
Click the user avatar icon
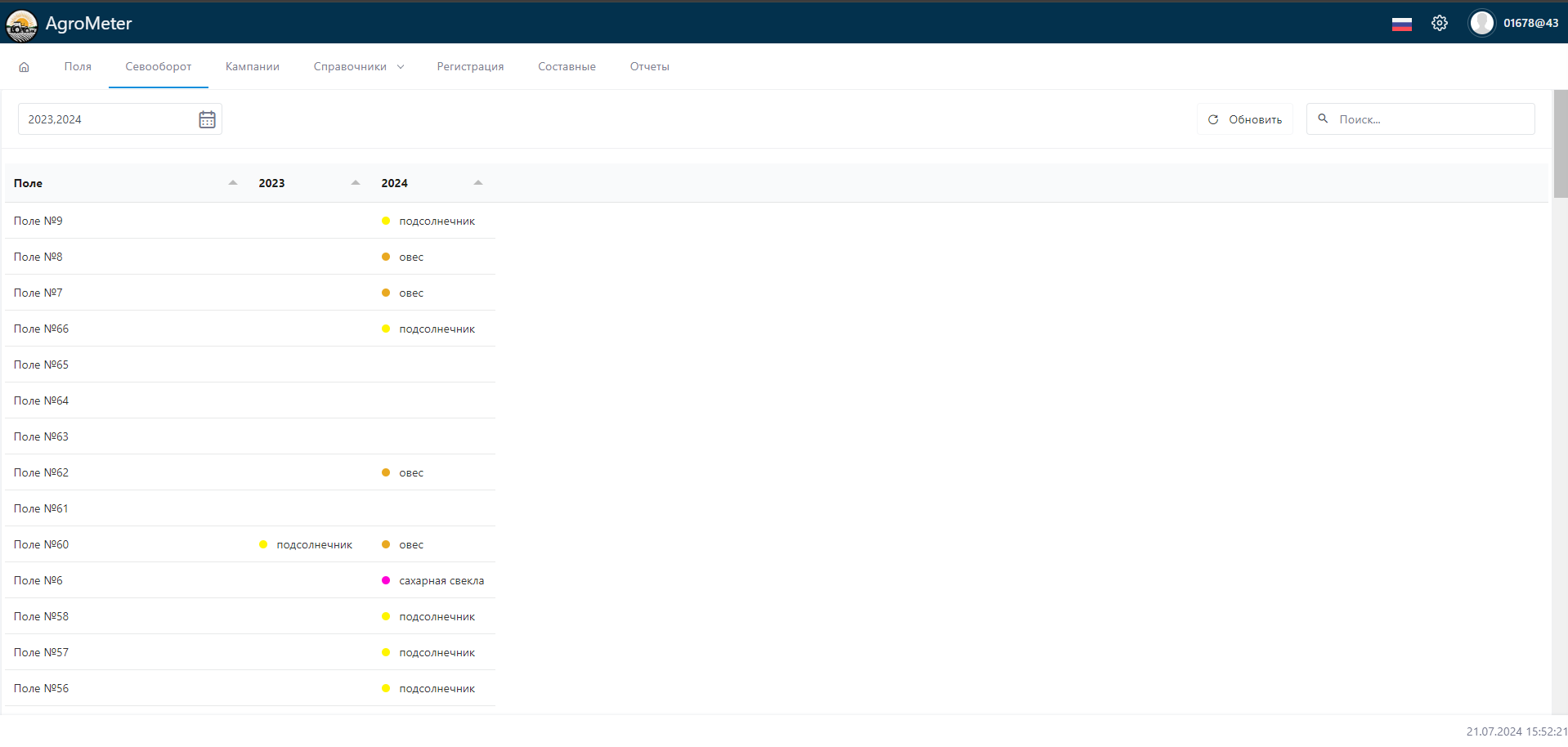(1481, 24)
